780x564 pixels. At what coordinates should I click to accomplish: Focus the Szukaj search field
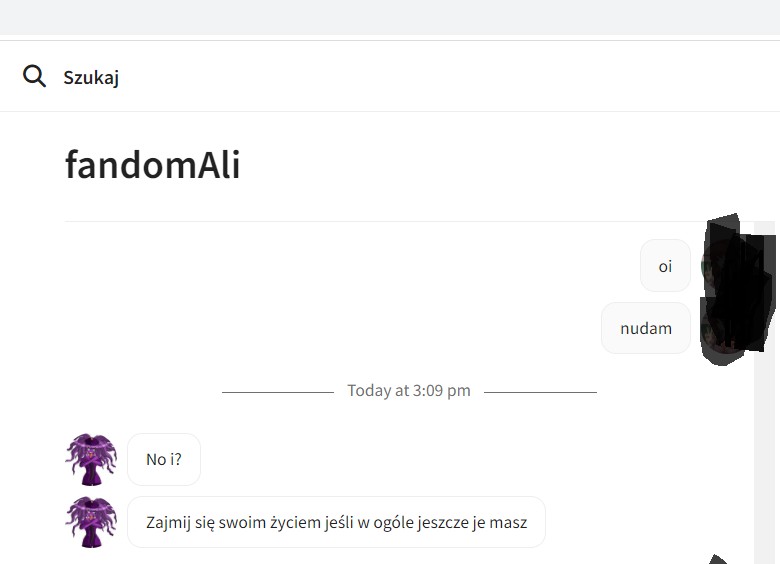pyautogui.click(x=300, y=77)
